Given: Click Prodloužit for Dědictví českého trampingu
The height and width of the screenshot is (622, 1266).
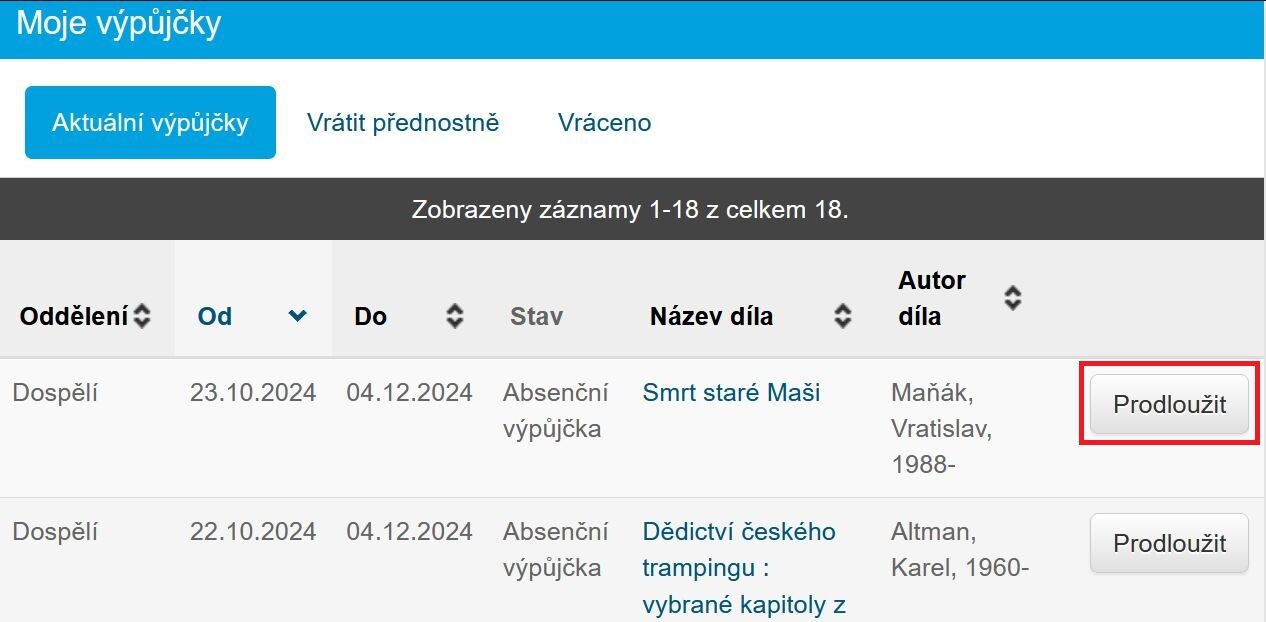Looking at the screenshot, I should click(x=1169, y=543).
